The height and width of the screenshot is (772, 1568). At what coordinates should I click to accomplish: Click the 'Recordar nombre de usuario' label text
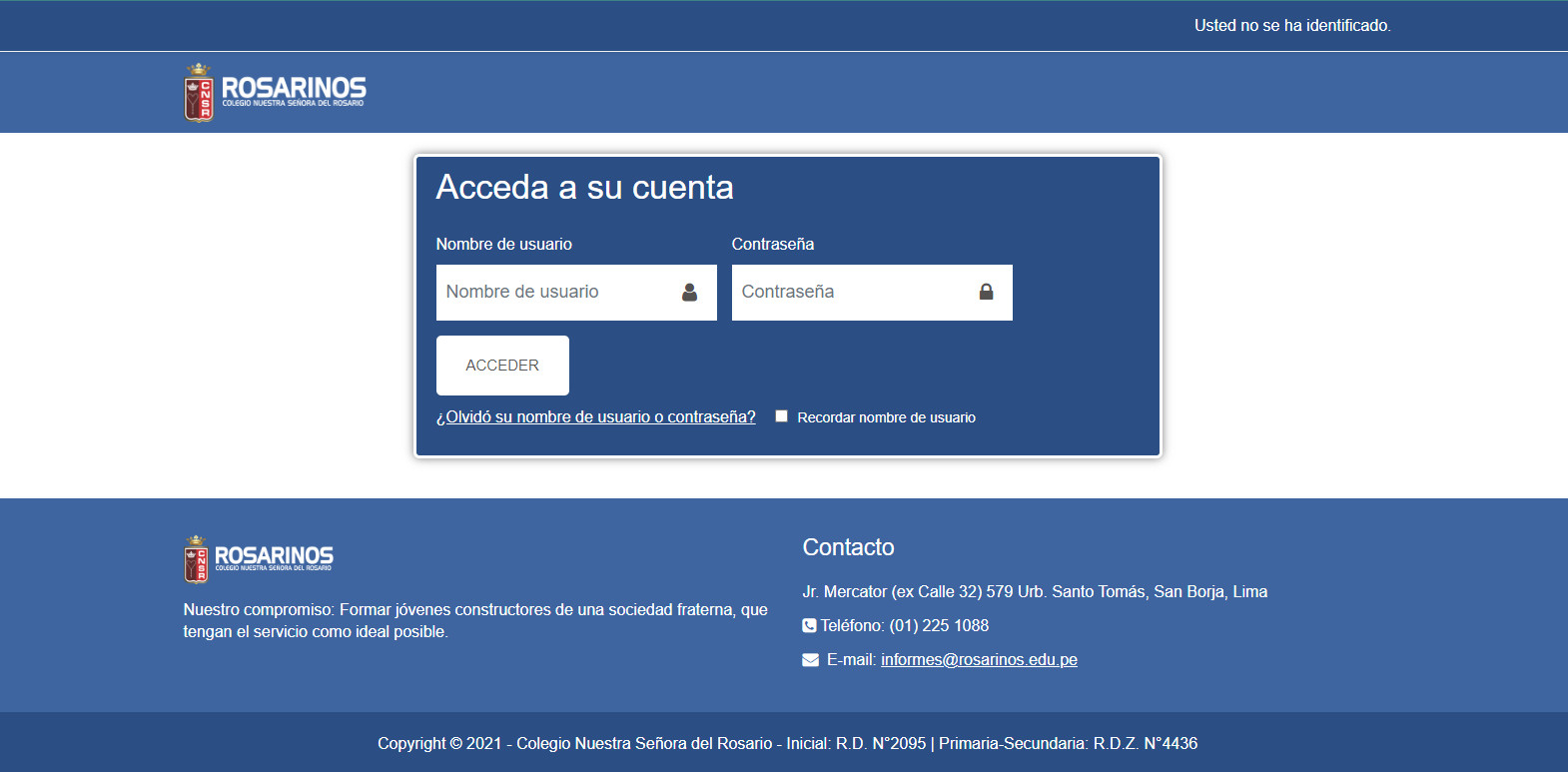pos(886,417)
